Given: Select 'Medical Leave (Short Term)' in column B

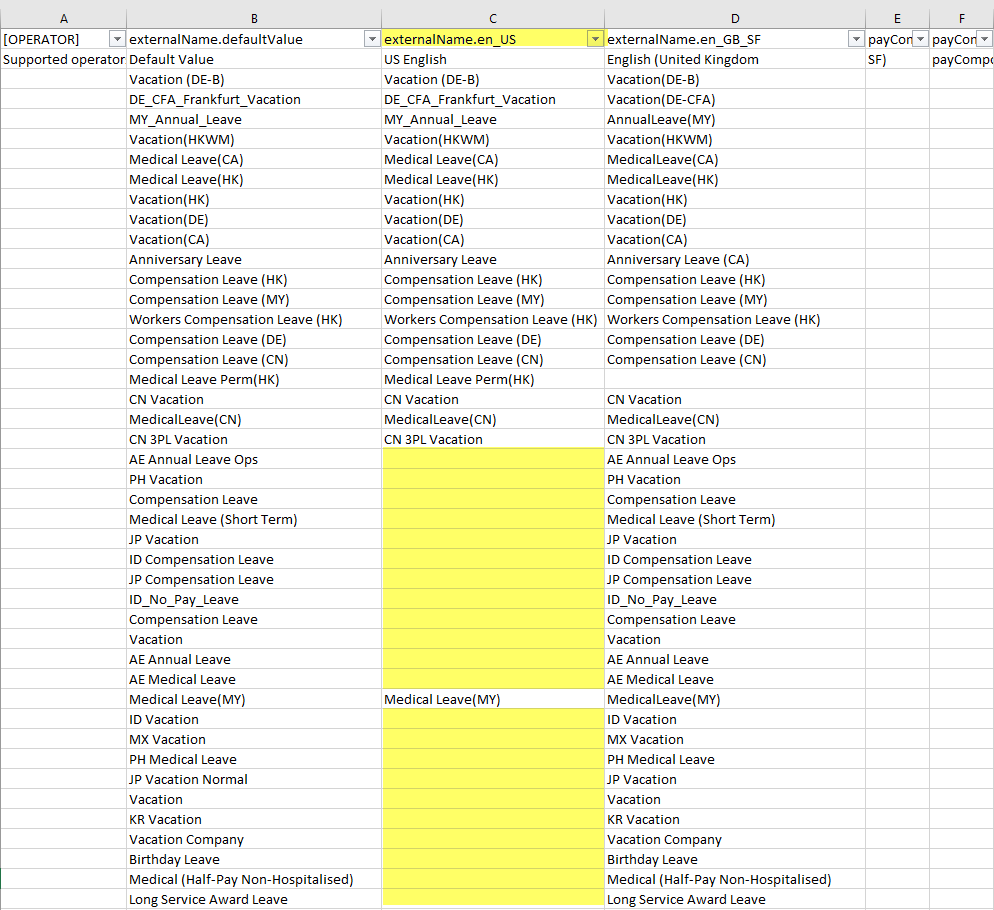Looking at the screenshot, I should pos(254,519).
